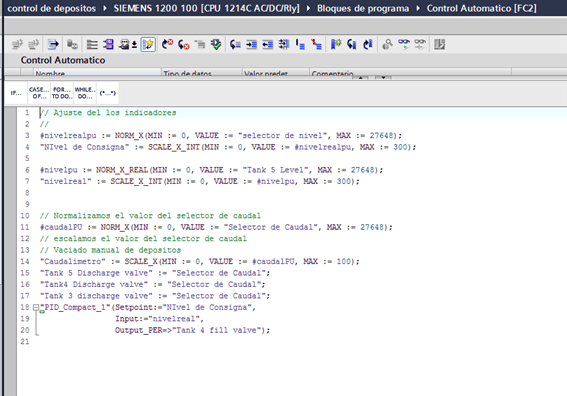Click the grayed glasses monitoring icon
The height and width of the screenshot is (396, 567).
(420, 44)
